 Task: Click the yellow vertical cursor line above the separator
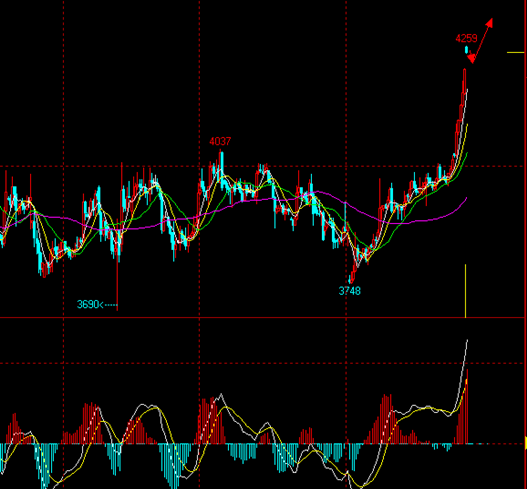[465, 291]
